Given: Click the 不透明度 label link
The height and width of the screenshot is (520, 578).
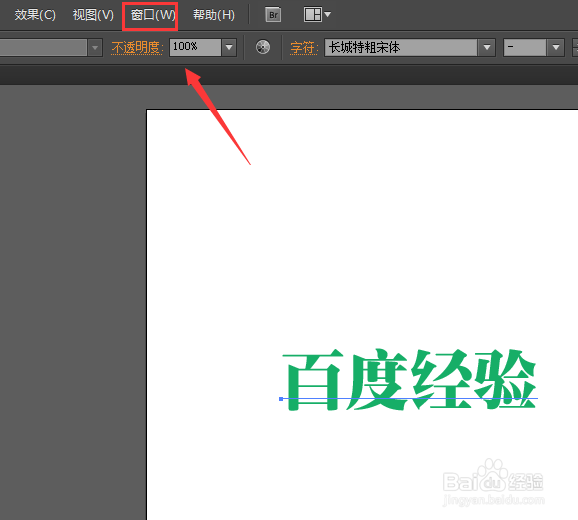Looking at the screenshot, I should click(137, 48).
